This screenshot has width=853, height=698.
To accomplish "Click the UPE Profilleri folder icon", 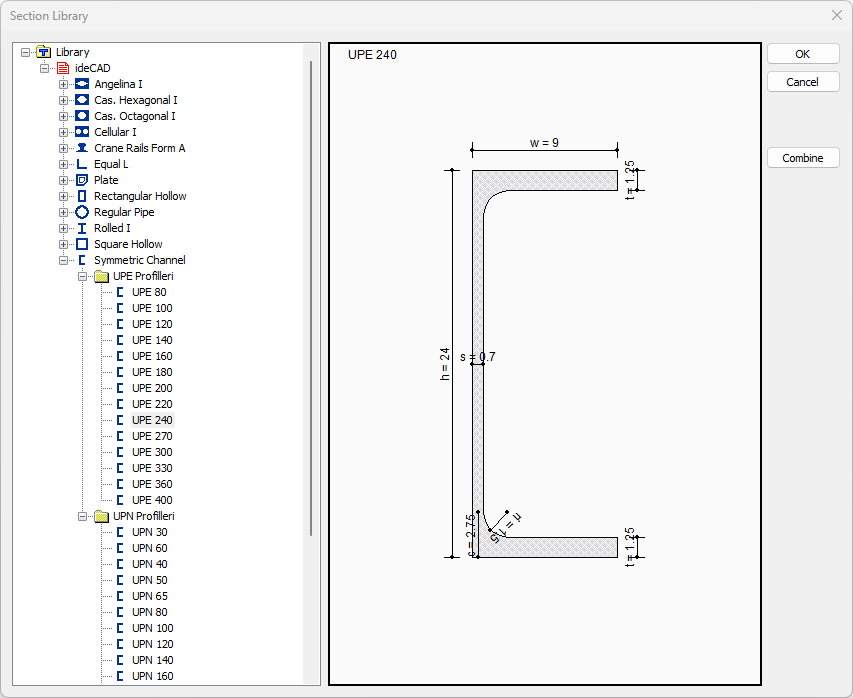I will (101, 276).
